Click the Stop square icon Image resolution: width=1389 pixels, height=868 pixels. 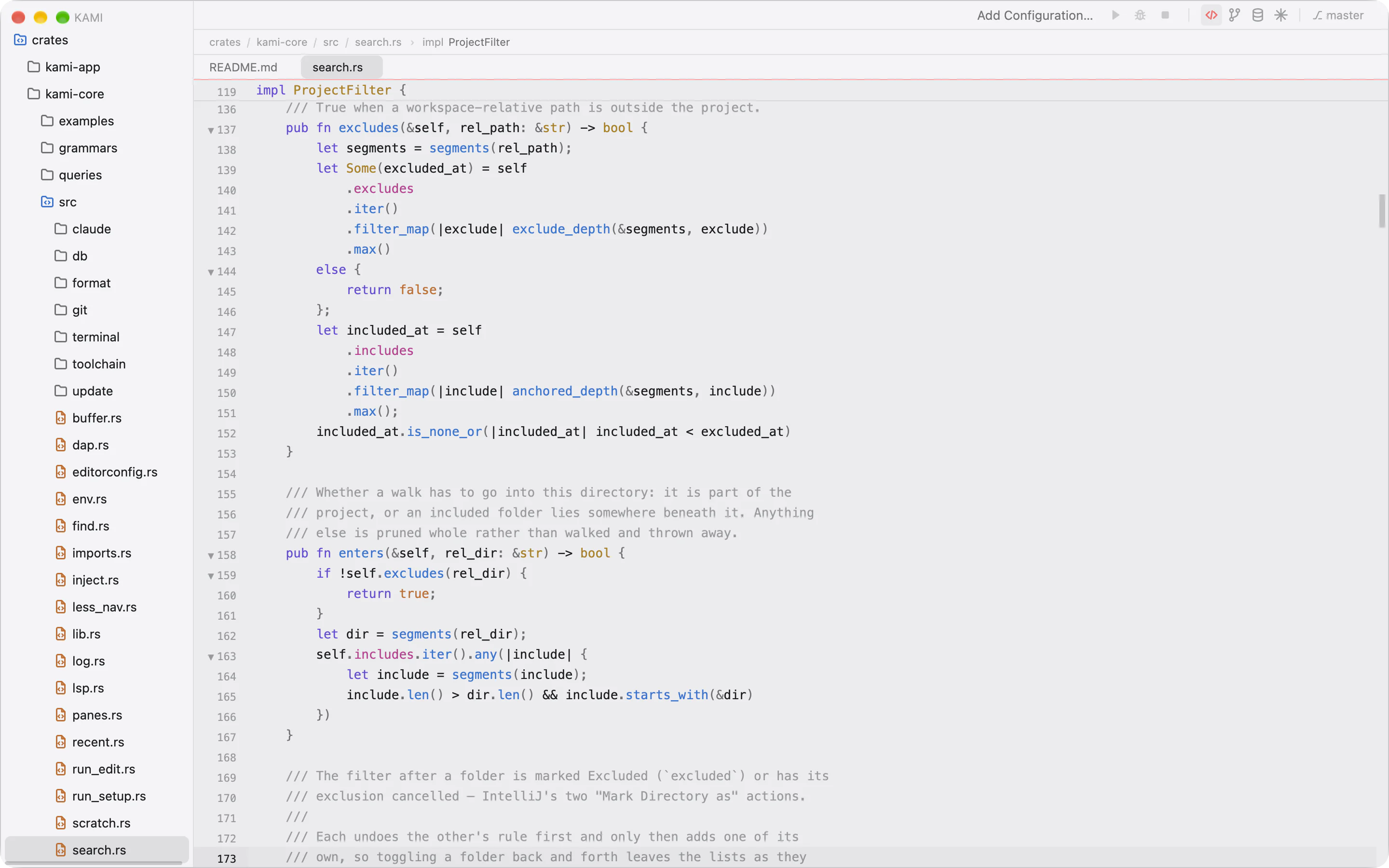tap(1165, 15)
